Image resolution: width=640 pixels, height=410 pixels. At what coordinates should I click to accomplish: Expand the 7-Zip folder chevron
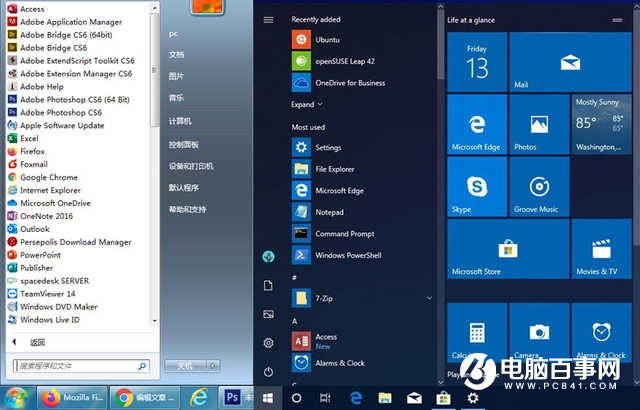coord(429,298)
